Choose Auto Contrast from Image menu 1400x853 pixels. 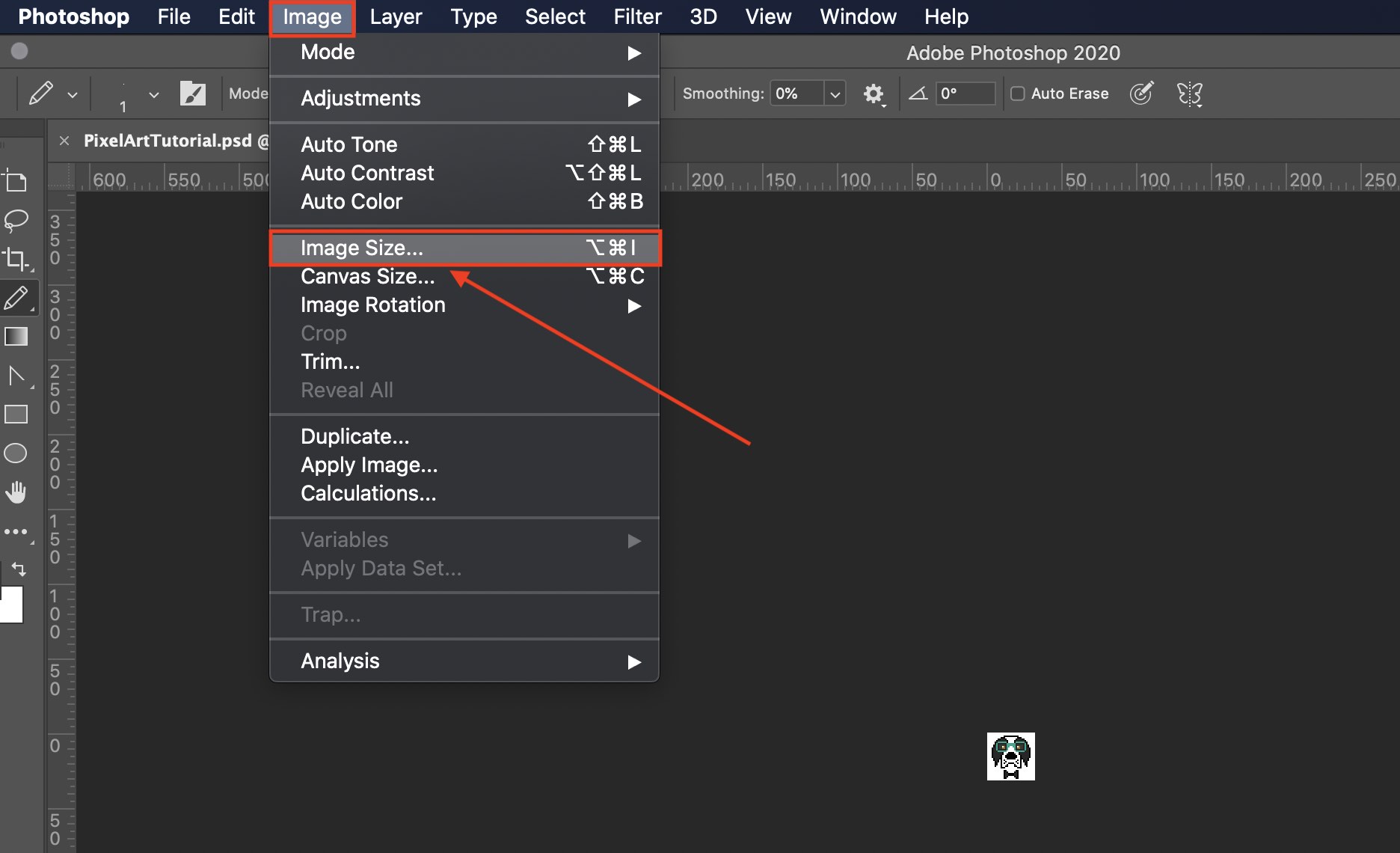coord(464,173)
